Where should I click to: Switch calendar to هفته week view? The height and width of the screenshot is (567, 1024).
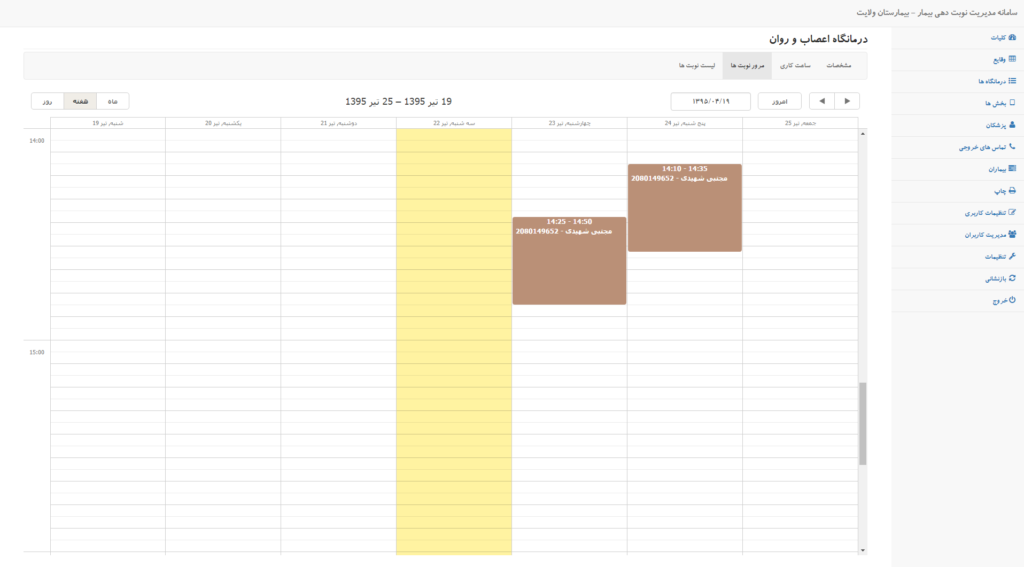coord(80,101)
